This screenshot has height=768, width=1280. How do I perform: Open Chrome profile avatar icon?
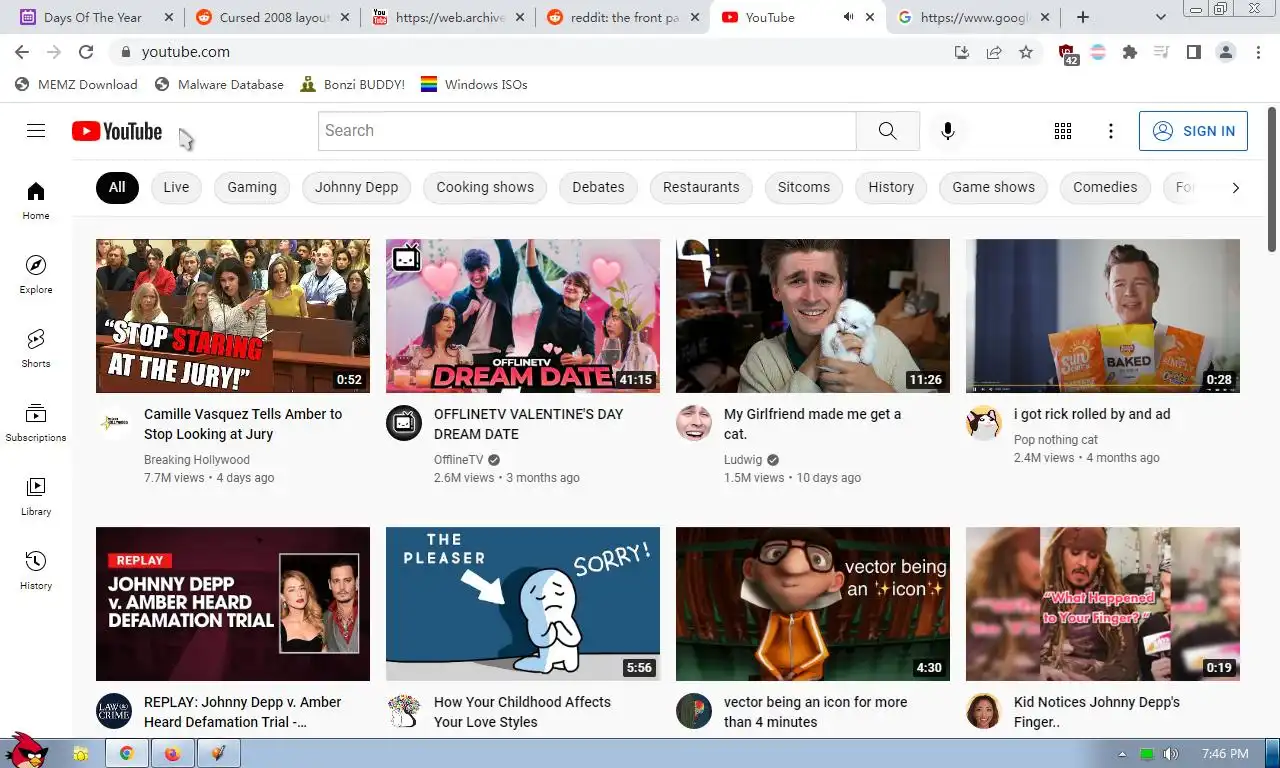(x=1226, y=52)
